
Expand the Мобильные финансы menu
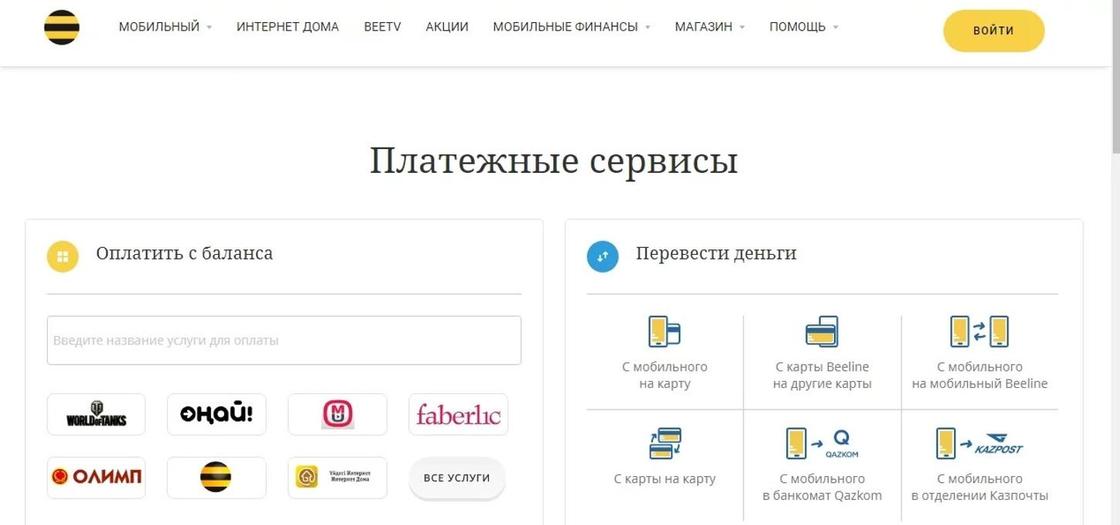571,27
